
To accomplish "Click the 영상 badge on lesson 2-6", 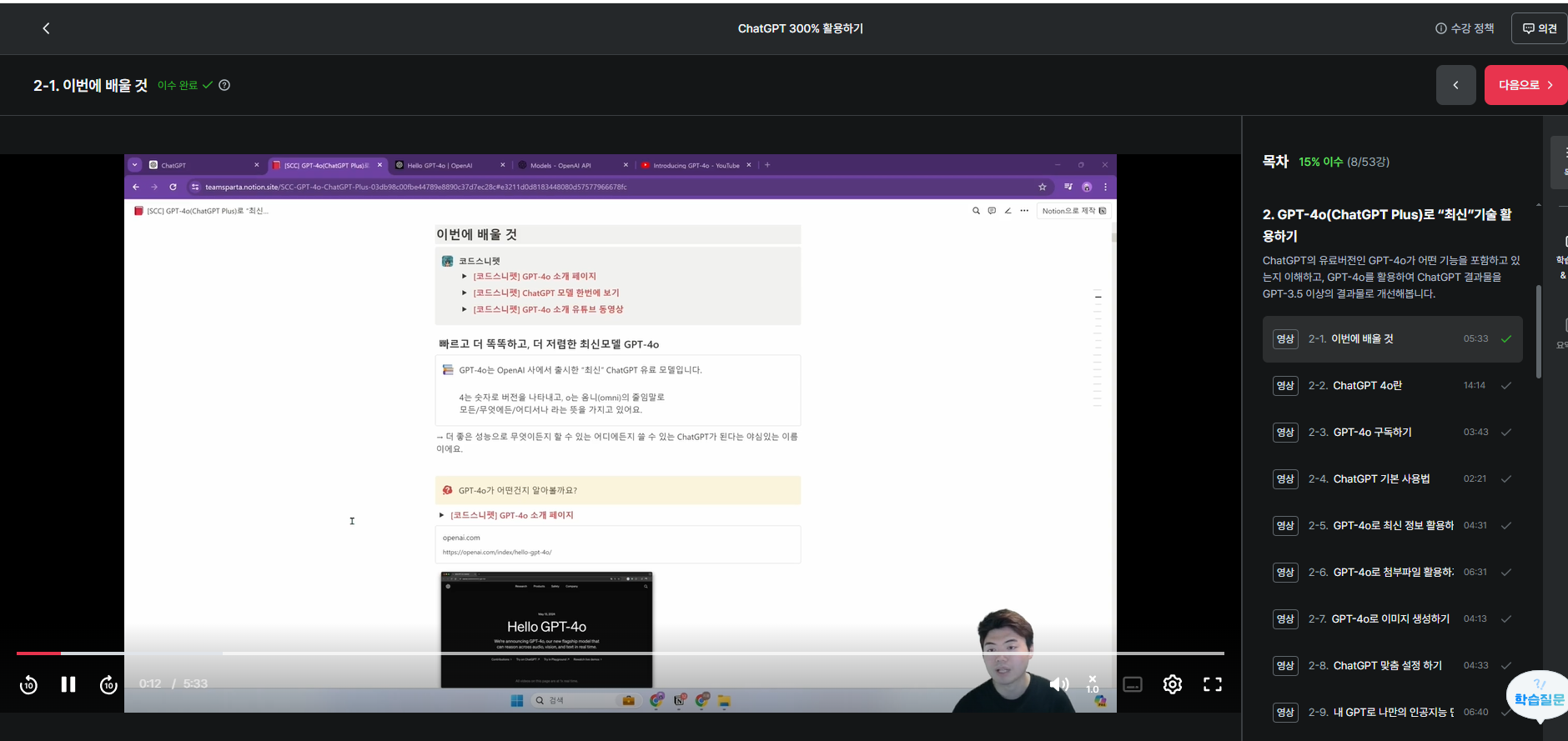I will (x=1285, y=573).
